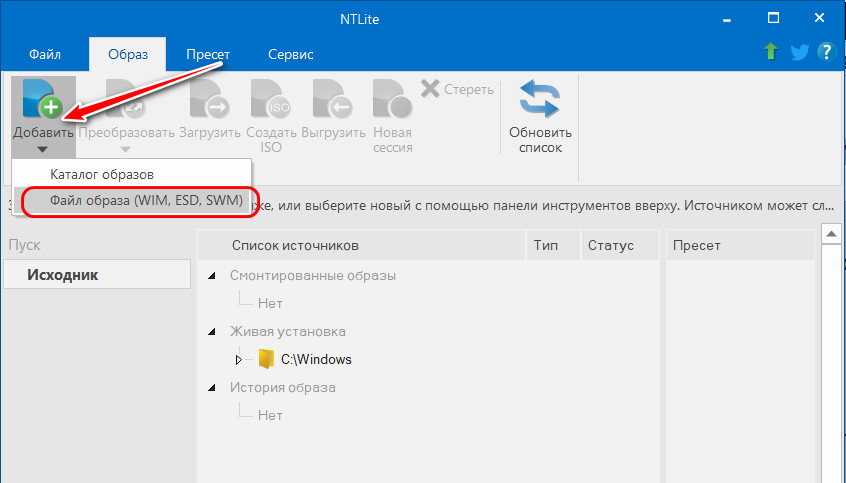Screen dimensions: 846x483
Task: Collapse the История образа group
Action: click(x=212, y=387)
